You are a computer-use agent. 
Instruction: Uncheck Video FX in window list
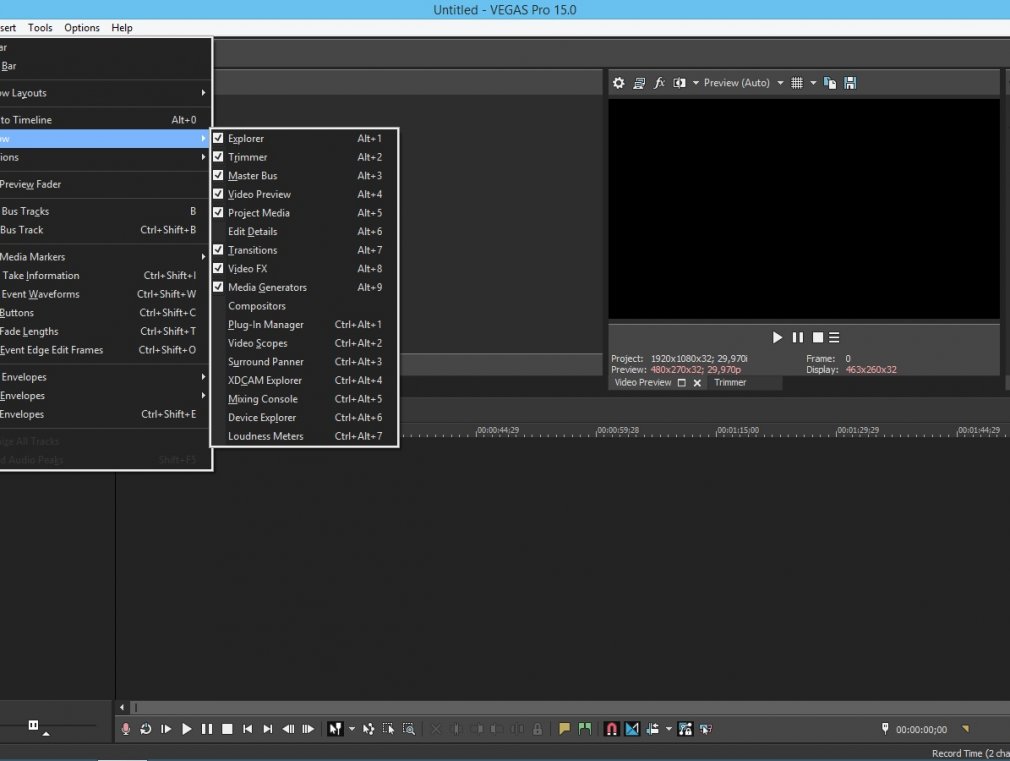[218, 269]
